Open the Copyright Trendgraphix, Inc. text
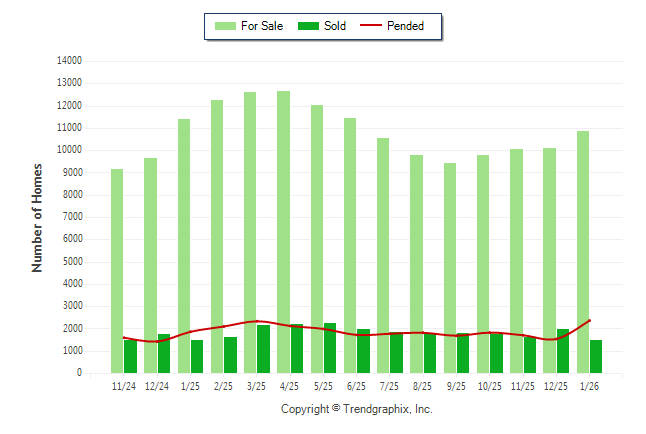646x434 pixels. [x=356, y=409]
